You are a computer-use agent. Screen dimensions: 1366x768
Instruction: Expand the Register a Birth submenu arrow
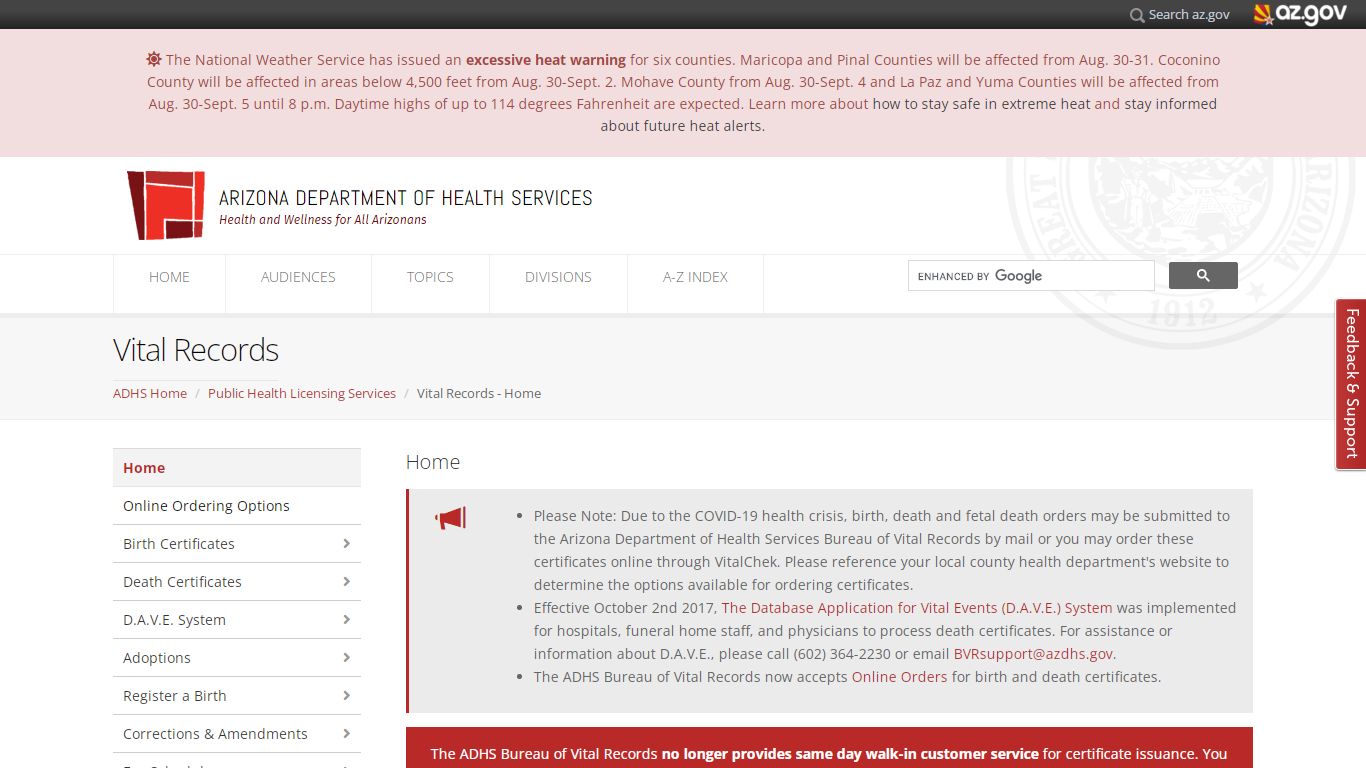[346, 695]
